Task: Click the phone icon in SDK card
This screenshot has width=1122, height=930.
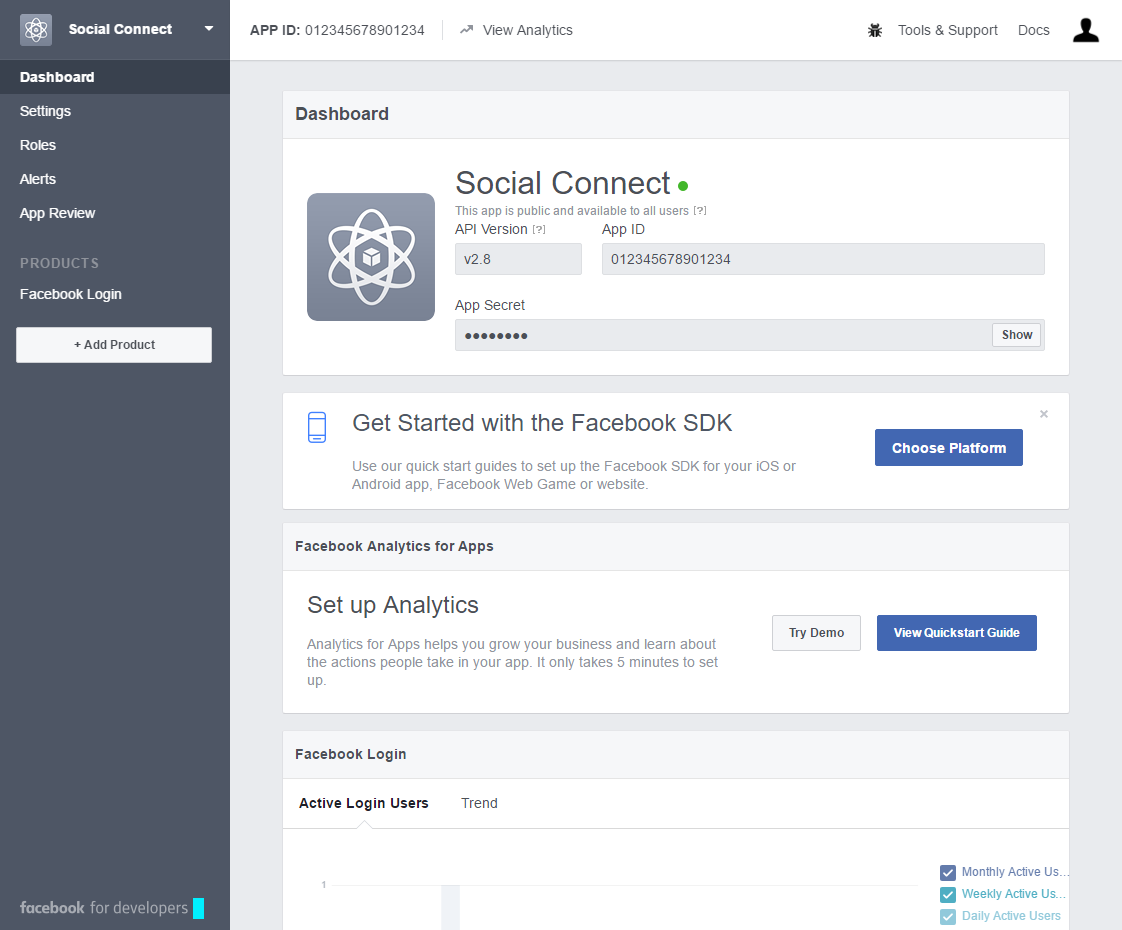Action: [317, 427]
